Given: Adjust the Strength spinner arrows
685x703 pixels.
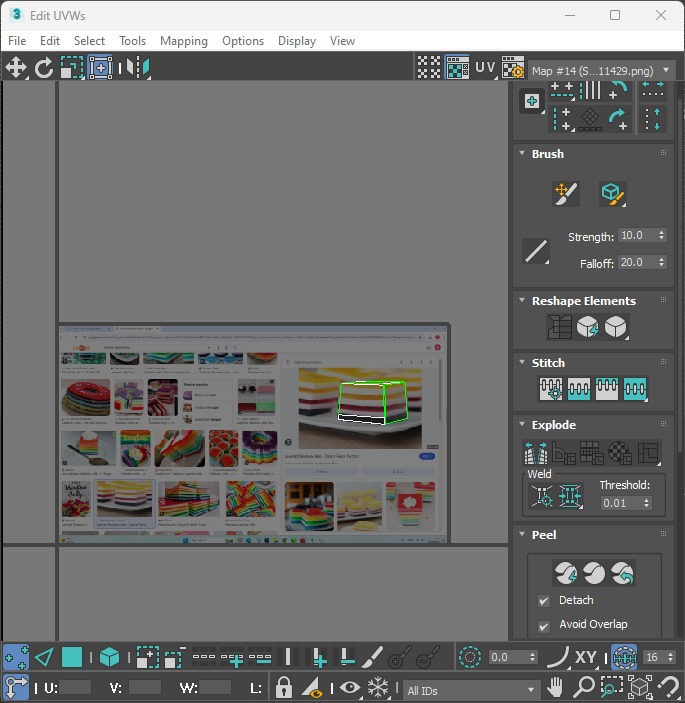Looking at the screenshot, I should coord(662,235).
